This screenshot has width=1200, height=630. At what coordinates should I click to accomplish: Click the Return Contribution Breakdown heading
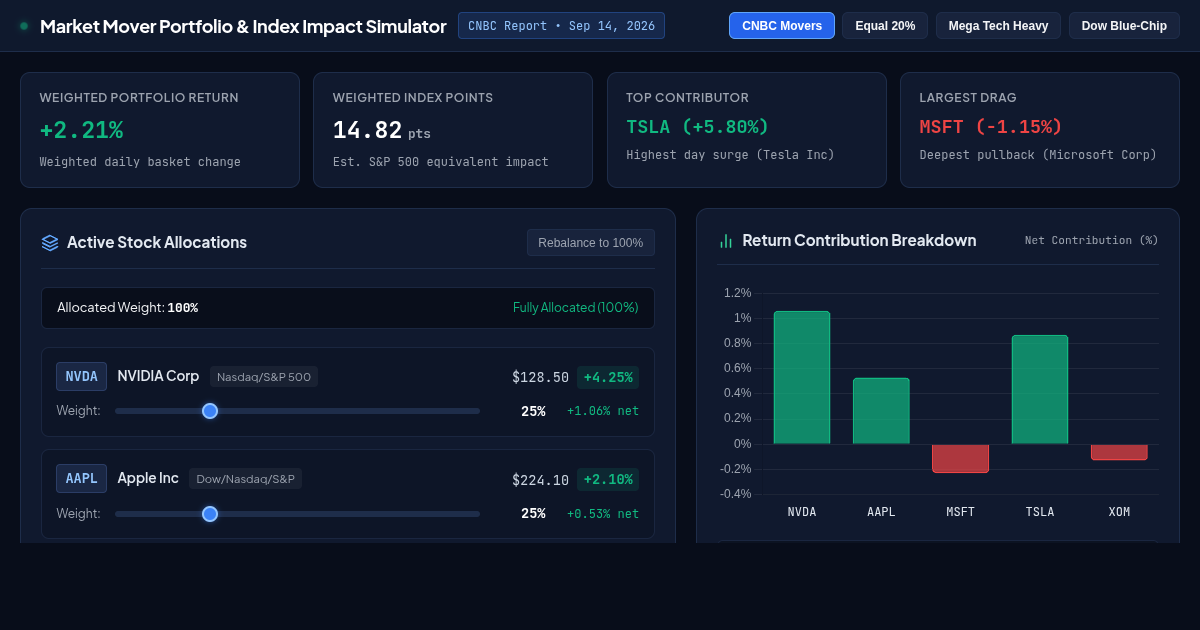pos(859,241)
